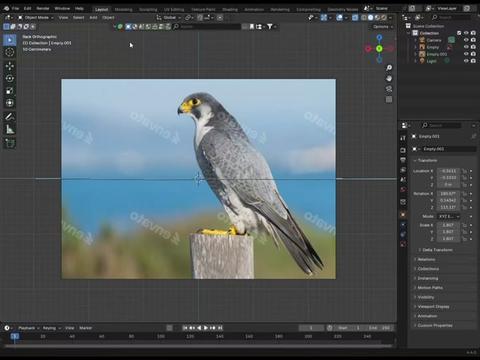This screenshot has height=360, width=480.
Task: Select the Annotate tool
Action: [x=10, y=117]
